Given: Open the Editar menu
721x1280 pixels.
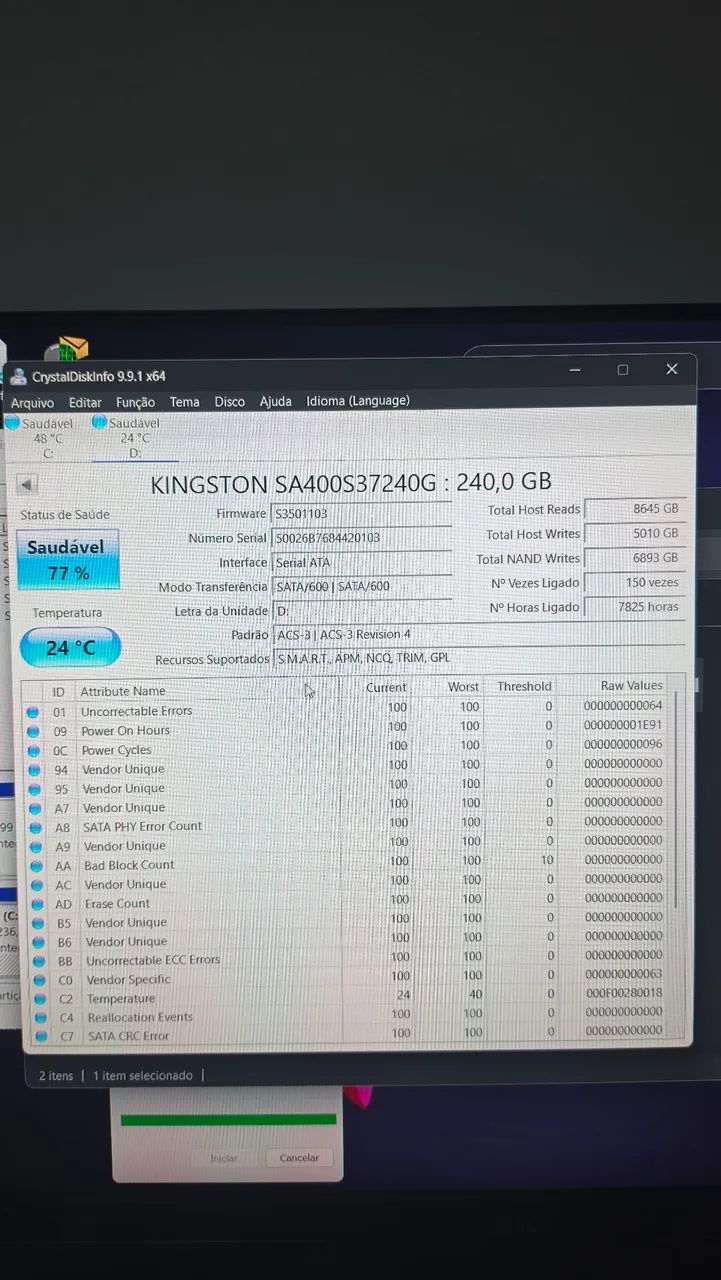Looking at the screenshot, I should point(85,402).
